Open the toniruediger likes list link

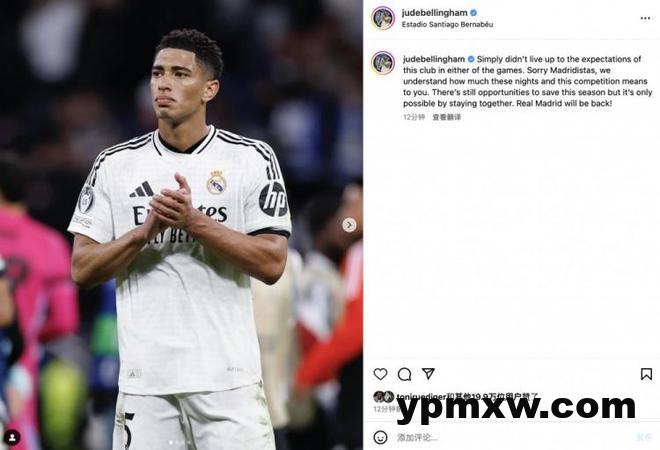click(x=421, y=397)
